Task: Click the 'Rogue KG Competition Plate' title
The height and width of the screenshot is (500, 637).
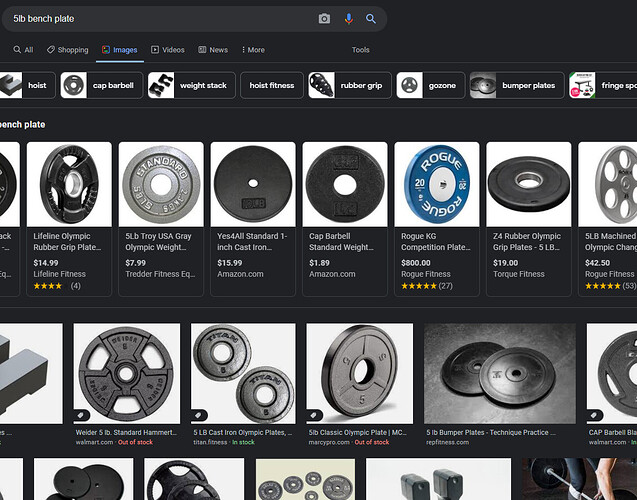Action: pyautogui.click(x=436, y=242)
